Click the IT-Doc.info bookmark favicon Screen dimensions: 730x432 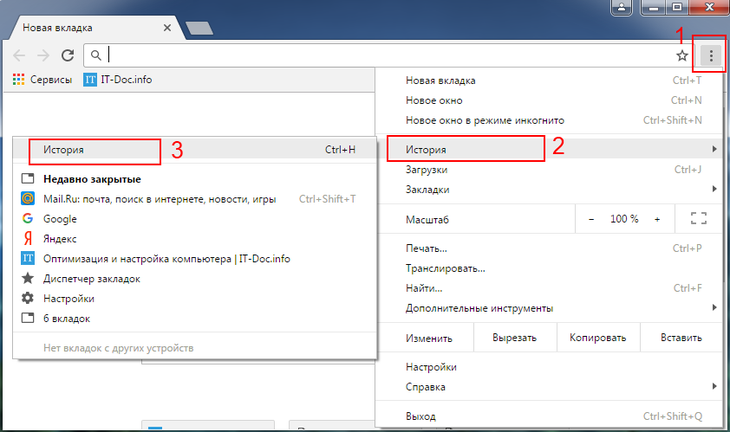pyautogui.click(x=90, y=80)
